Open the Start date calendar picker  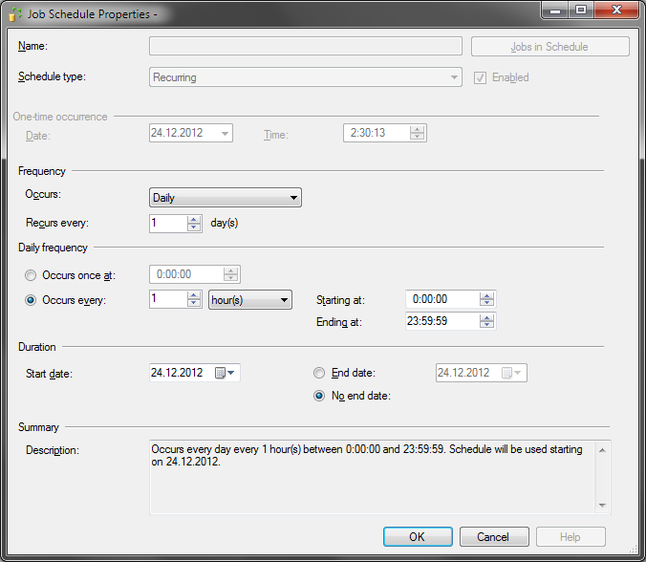pos(226,373)
